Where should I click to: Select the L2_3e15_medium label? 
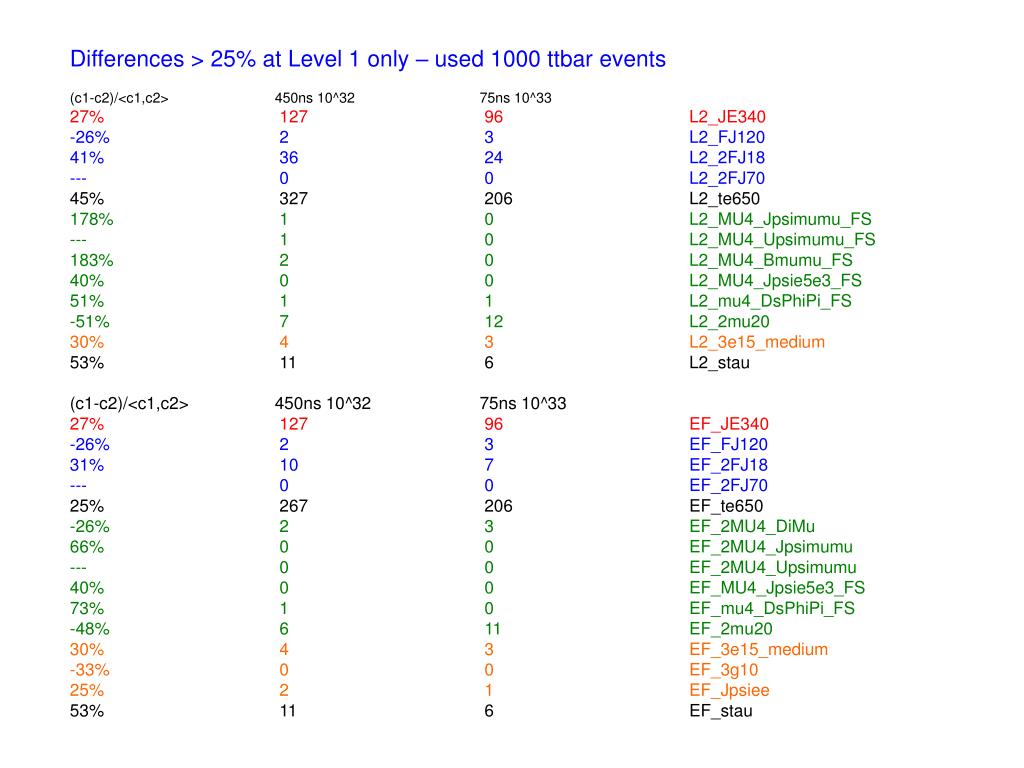point(757,342)
